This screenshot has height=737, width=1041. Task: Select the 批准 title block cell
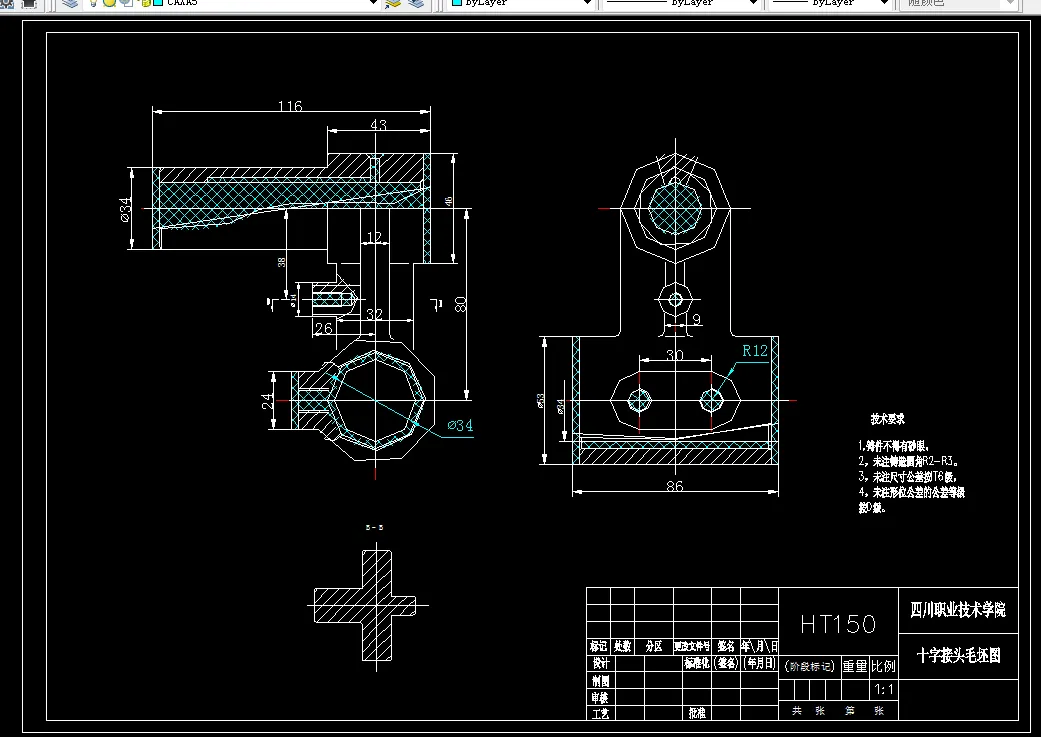[697, 713]
